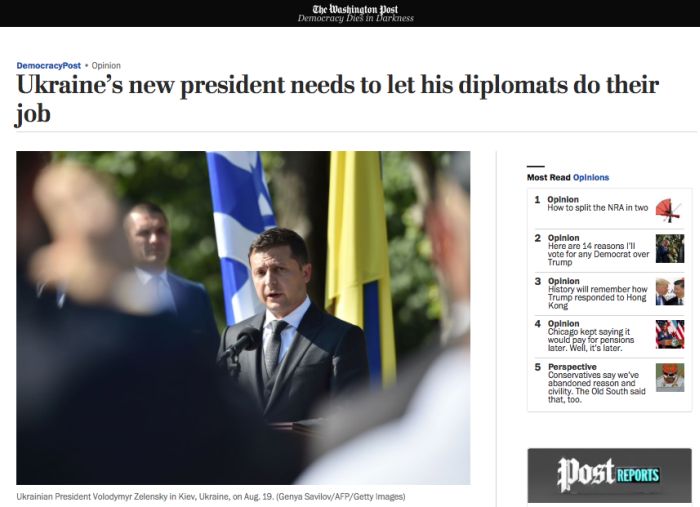700x507 pixels.
Task: Click the Perspective label of item five
Action: pos(572,367)
